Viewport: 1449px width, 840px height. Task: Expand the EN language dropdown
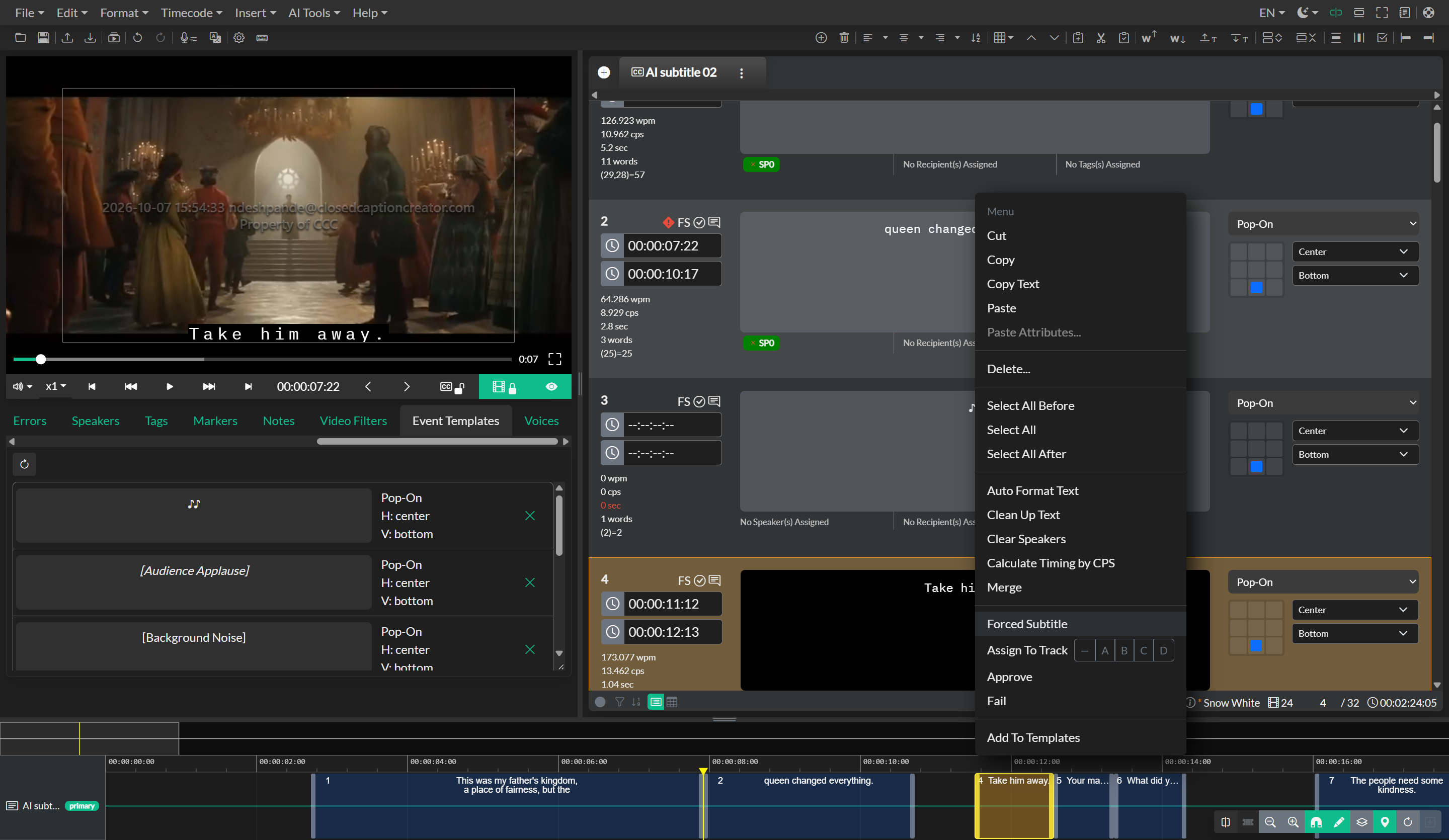(1272, 13)
